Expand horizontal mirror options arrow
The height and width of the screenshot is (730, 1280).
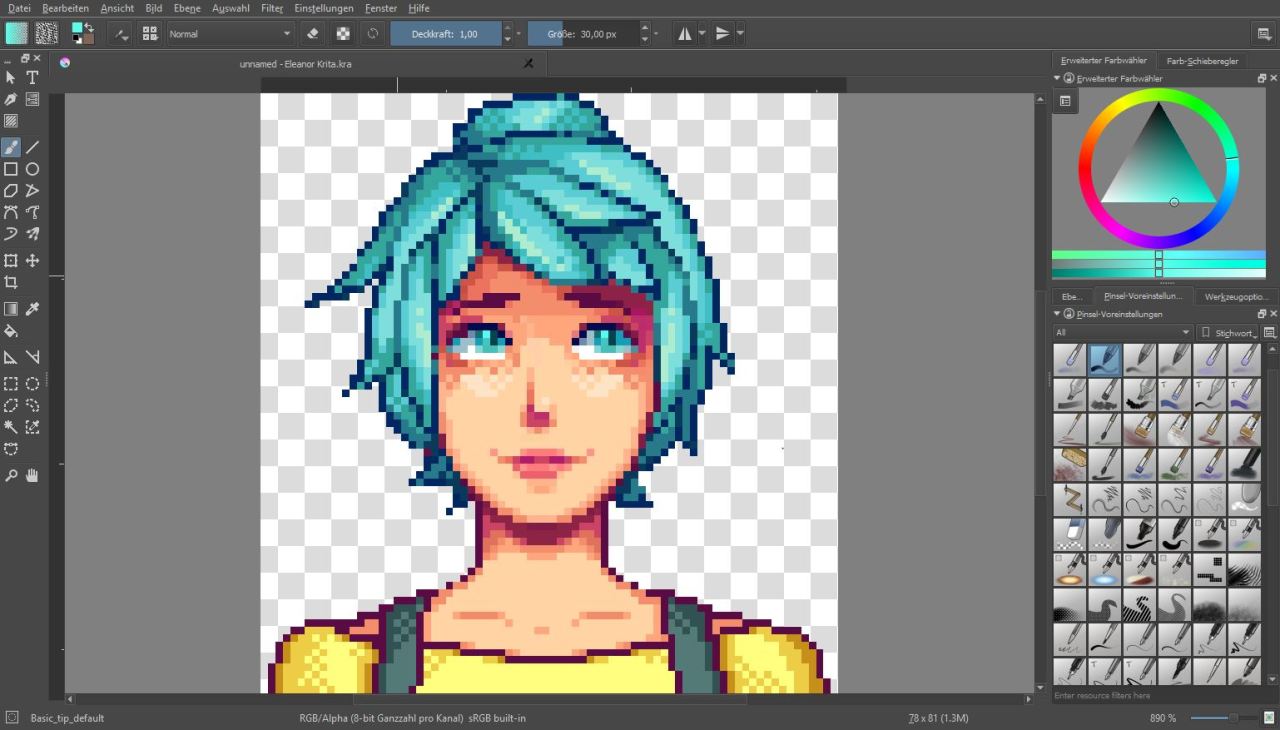tap(701, 33)
